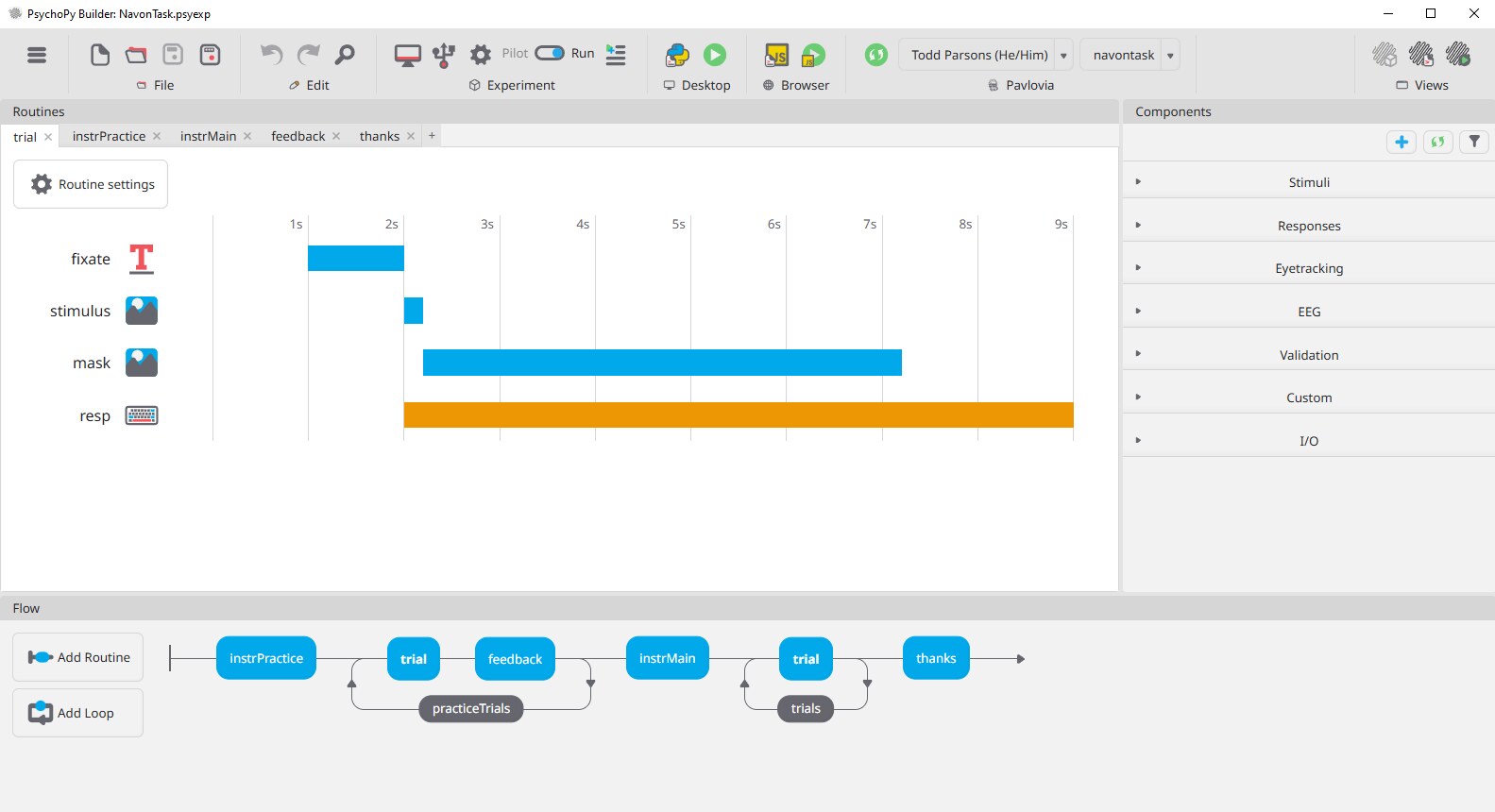Open an existing experiment file
This screenshot has width=1495, height=812.
[136, 55]
